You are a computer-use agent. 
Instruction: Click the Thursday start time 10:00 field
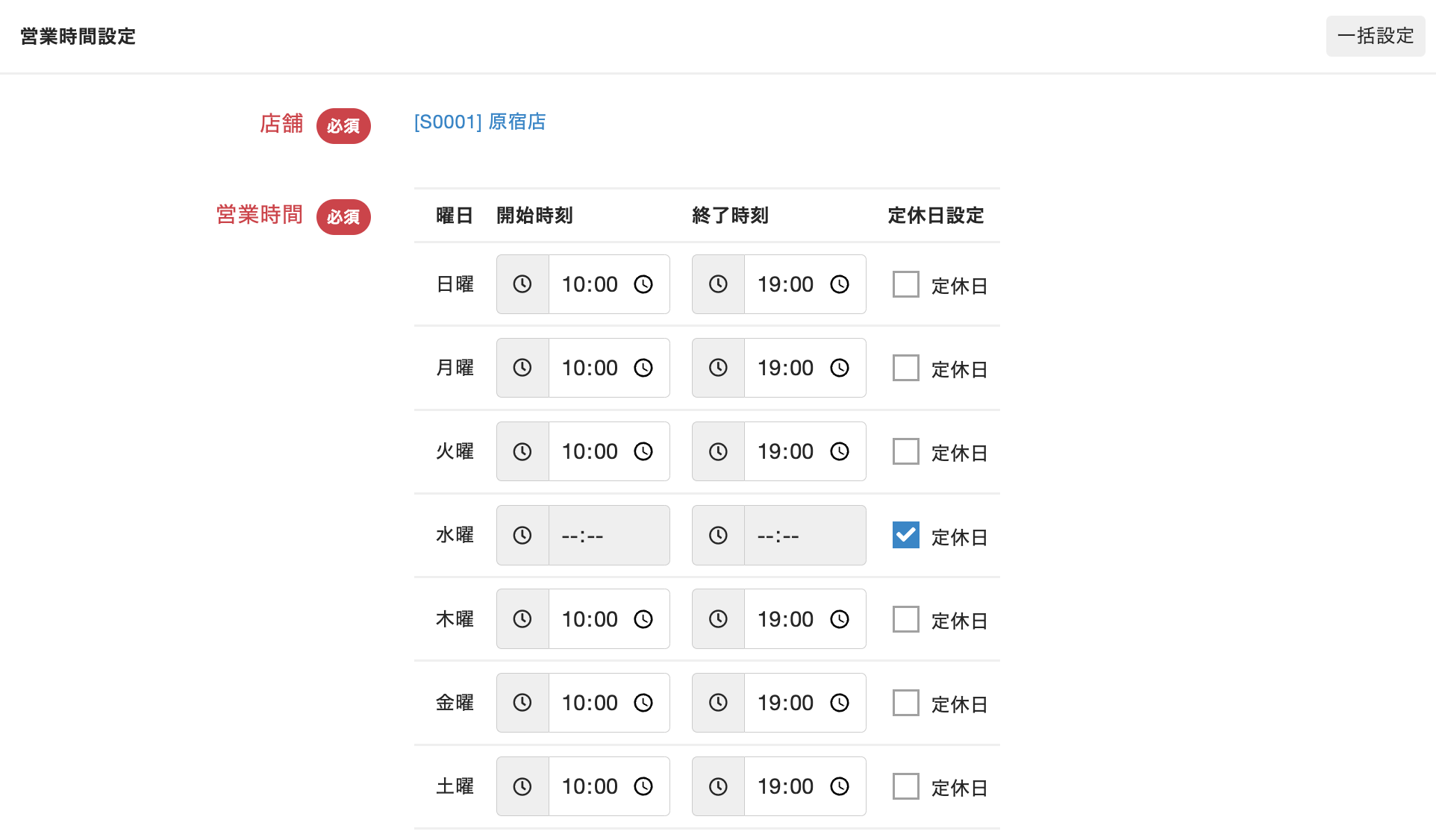[590, 619]
